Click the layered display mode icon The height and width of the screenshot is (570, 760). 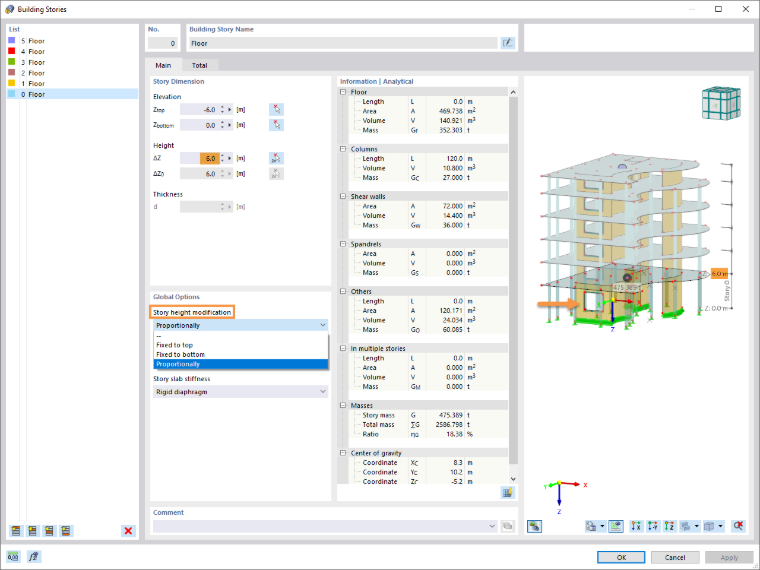pyautogui.click(x=686, y=526)
